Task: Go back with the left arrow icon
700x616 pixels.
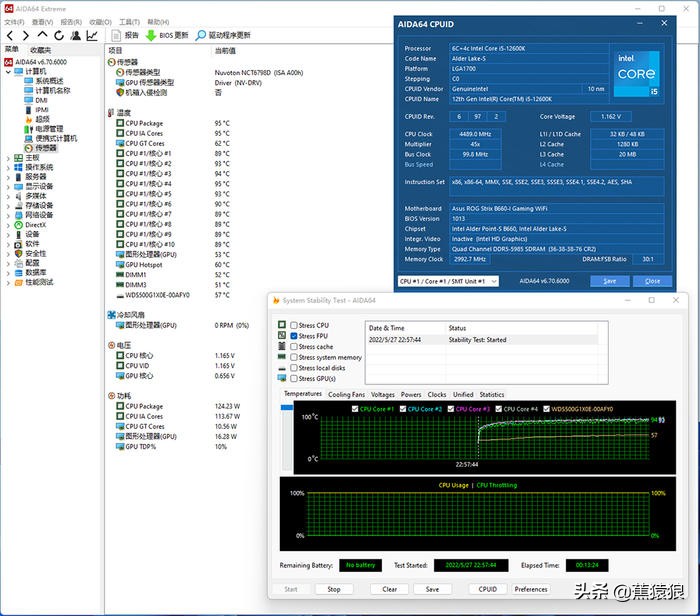Action: coord(10,35)
